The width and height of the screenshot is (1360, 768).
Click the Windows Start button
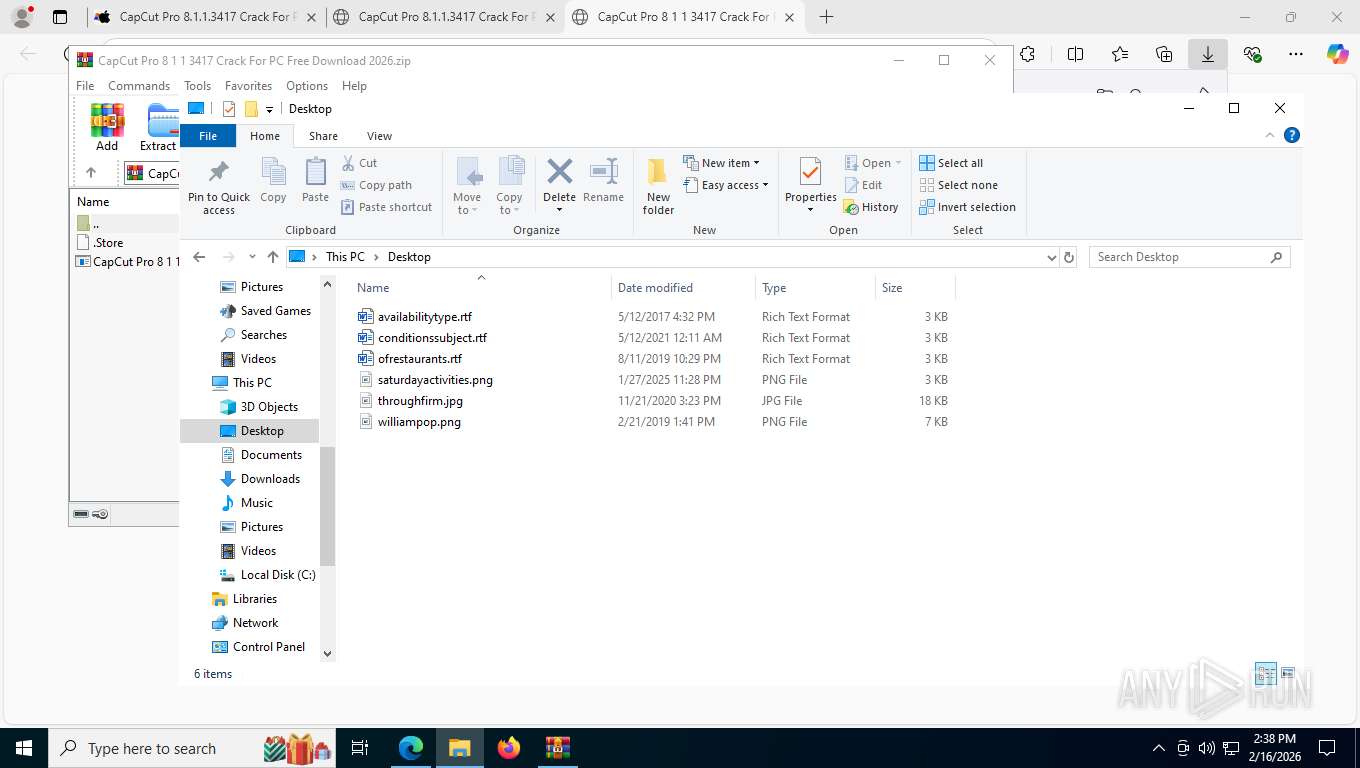coord(23,748)
